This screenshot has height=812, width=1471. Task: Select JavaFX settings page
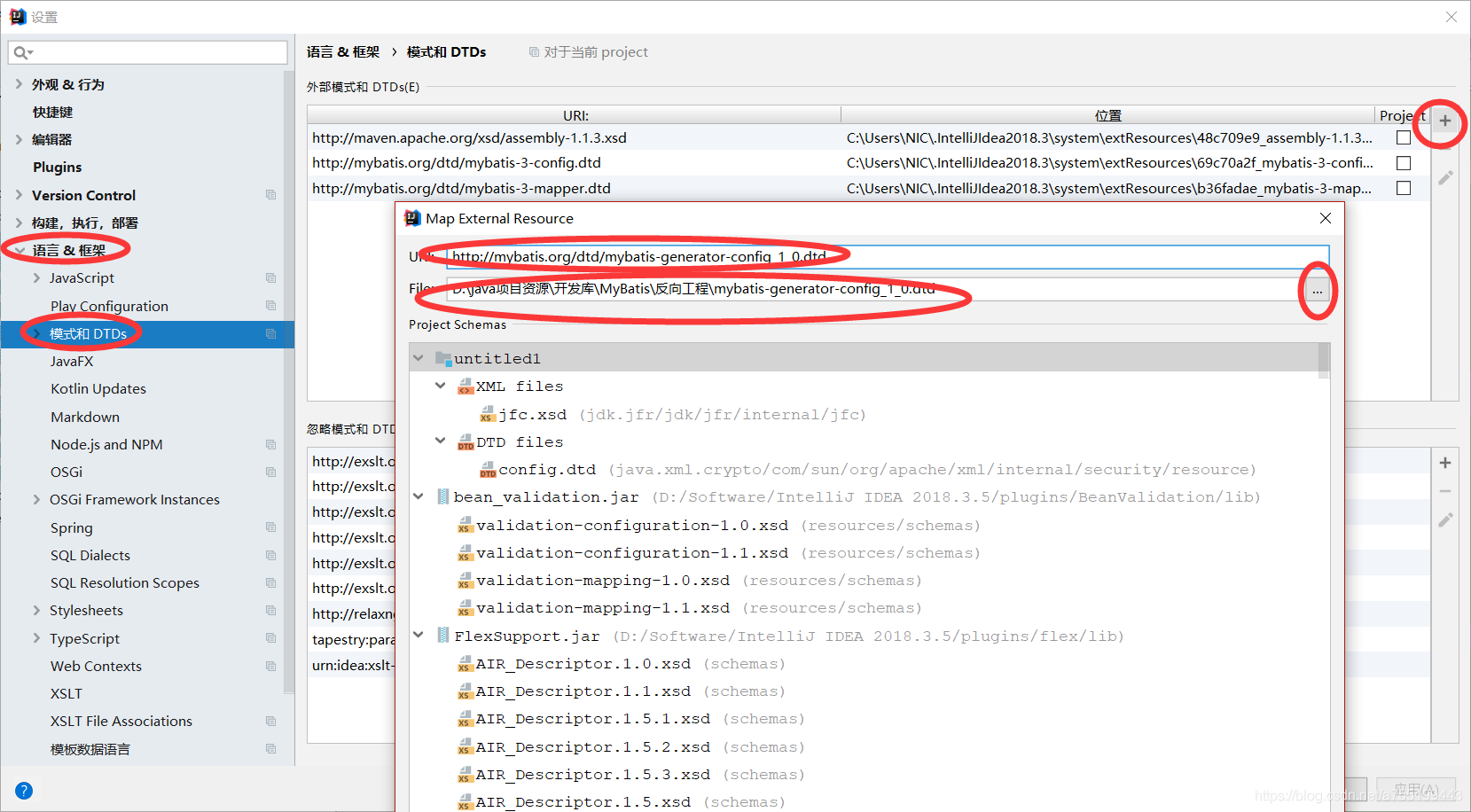click(72, 361)
